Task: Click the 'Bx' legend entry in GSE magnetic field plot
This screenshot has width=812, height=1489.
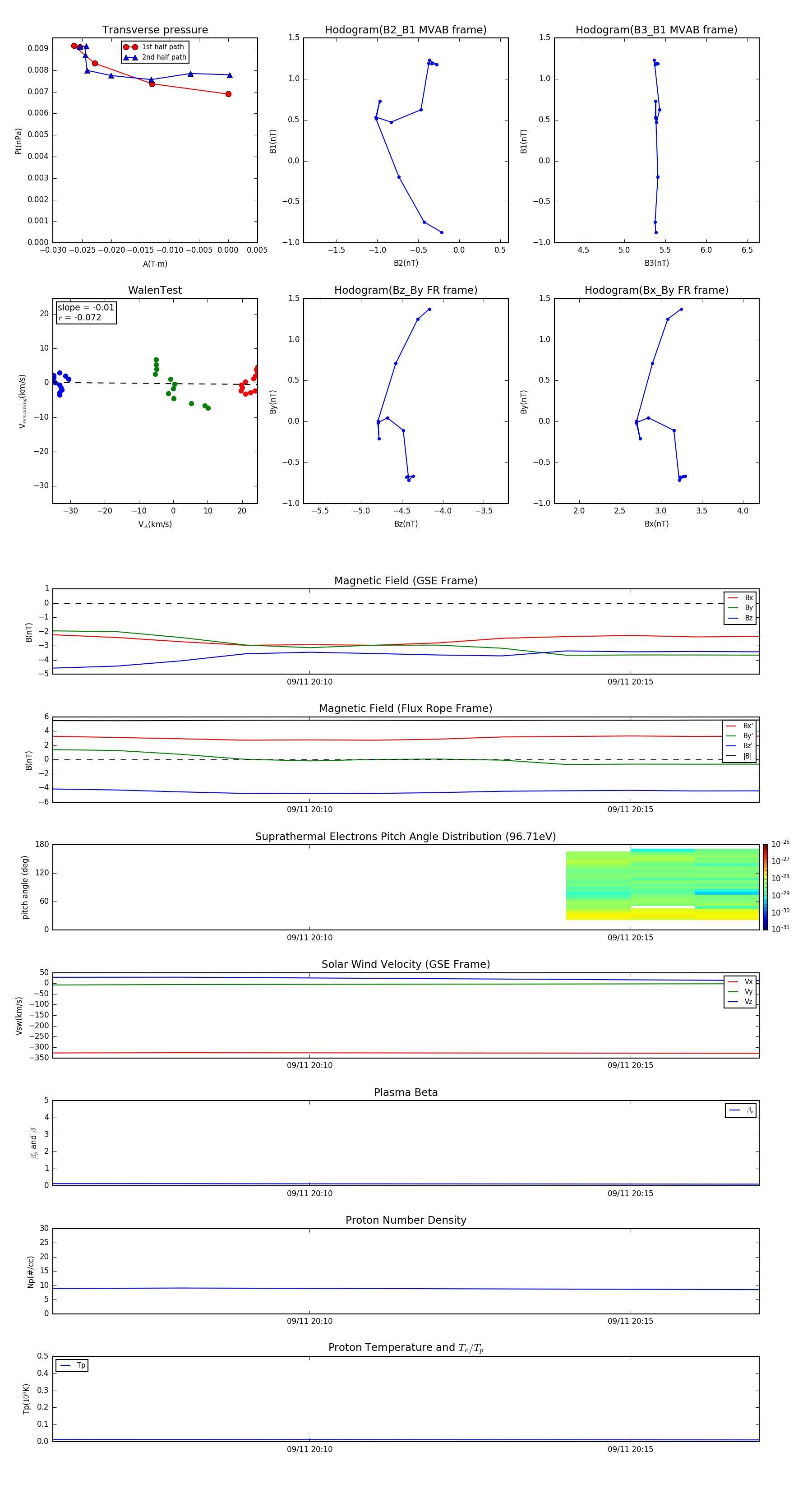Action: coord(740,598)
